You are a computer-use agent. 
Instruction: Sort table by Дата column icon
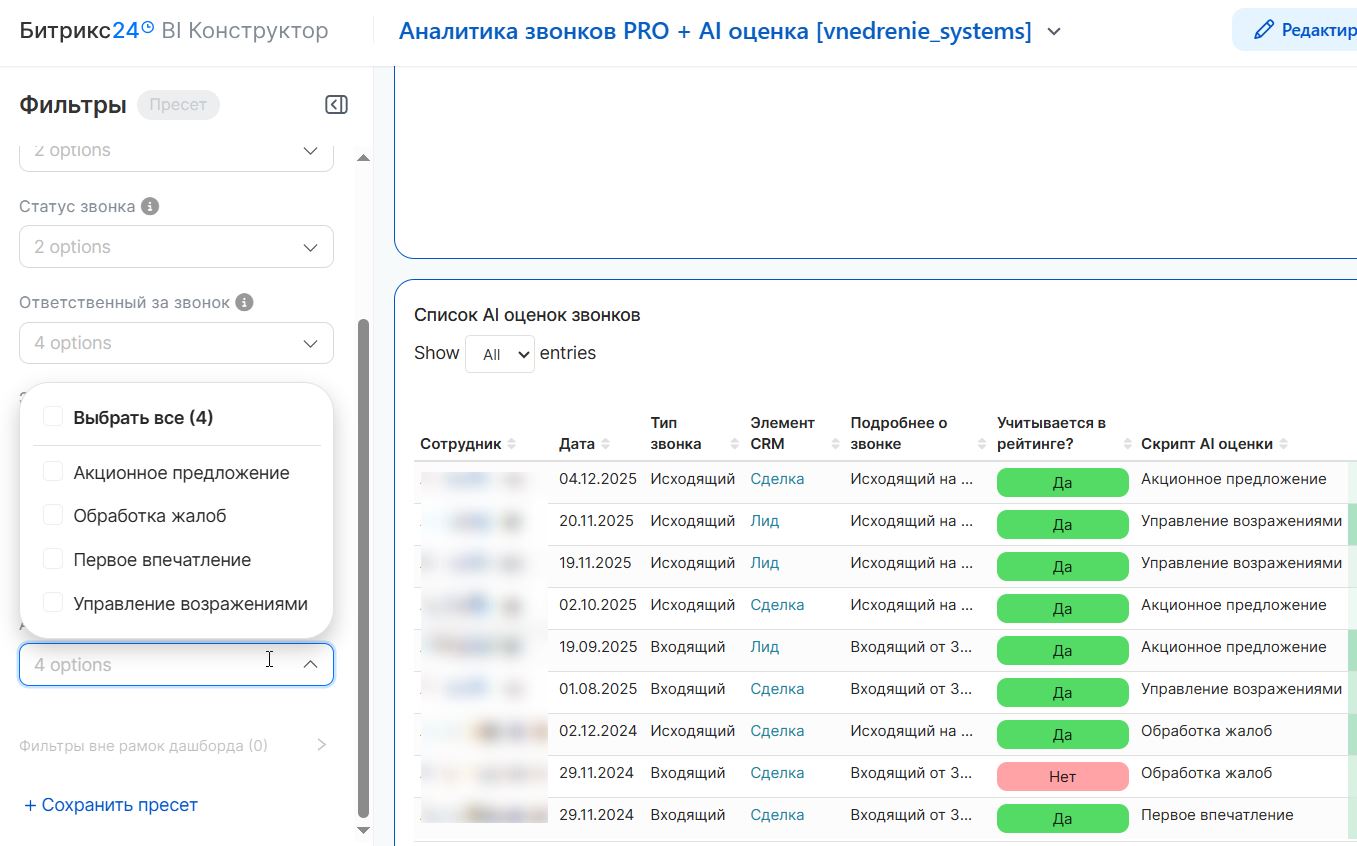click(605, 444)
